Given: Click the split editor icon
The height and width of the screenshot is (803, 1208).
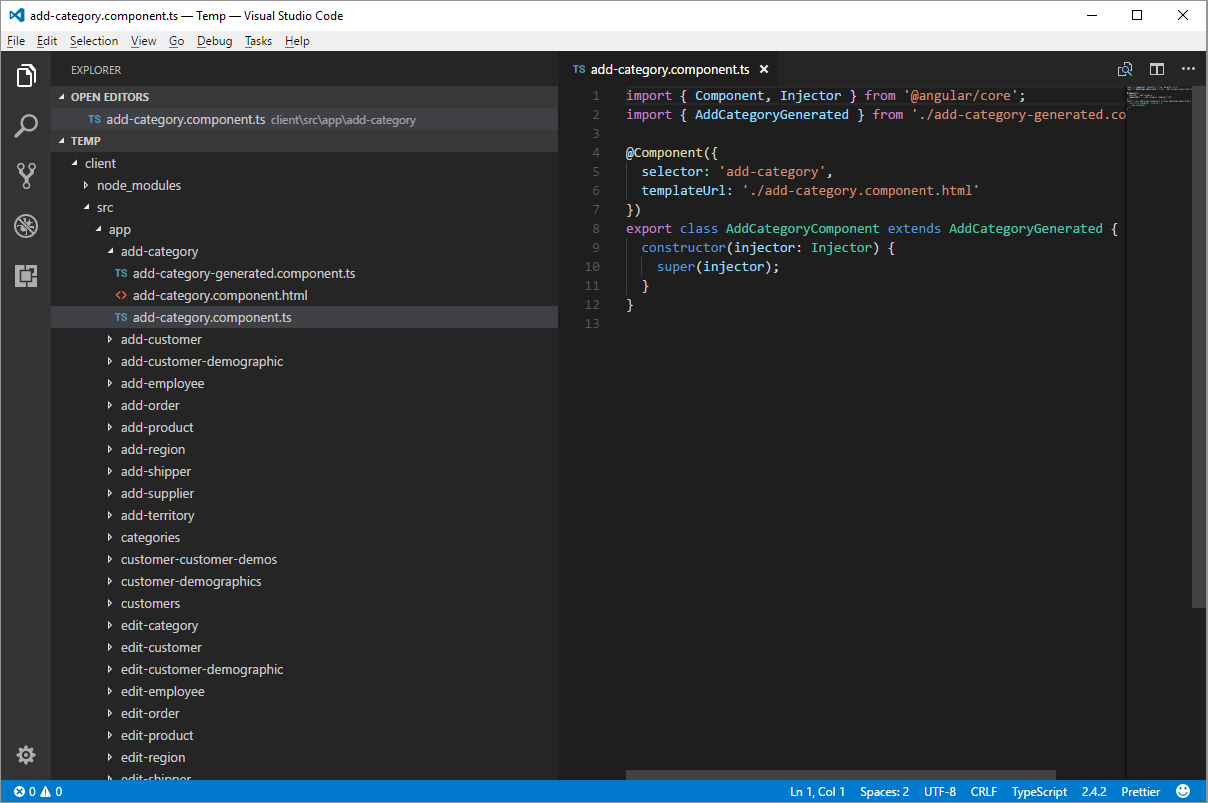Looking at the screenshot, I should point(1157,69).
